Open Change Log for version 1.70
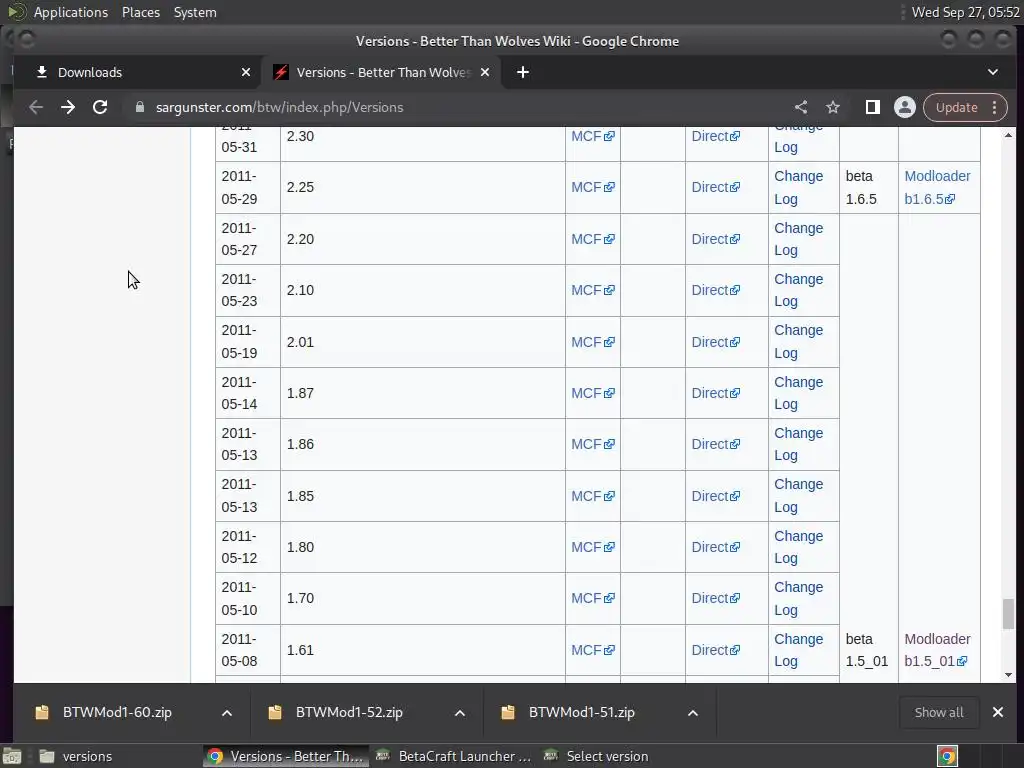This screenshot has height=768, width=1024. point(798,598)
